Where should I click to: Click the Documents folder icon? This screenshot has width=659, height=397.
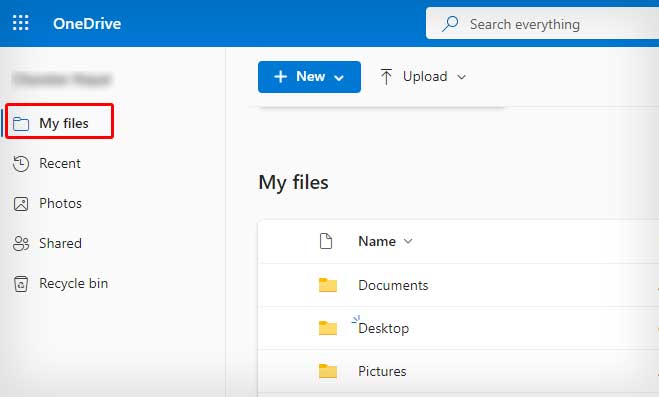[x=328, y=285]
